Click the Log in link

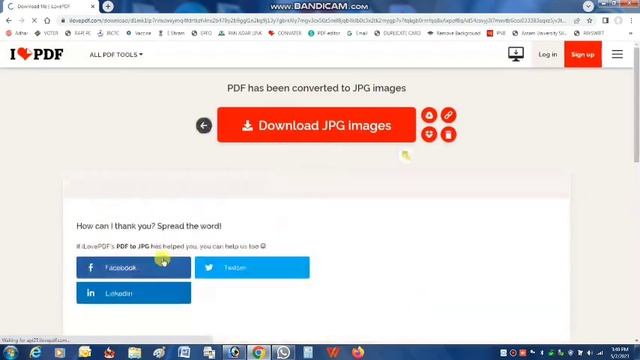(547, 54)
